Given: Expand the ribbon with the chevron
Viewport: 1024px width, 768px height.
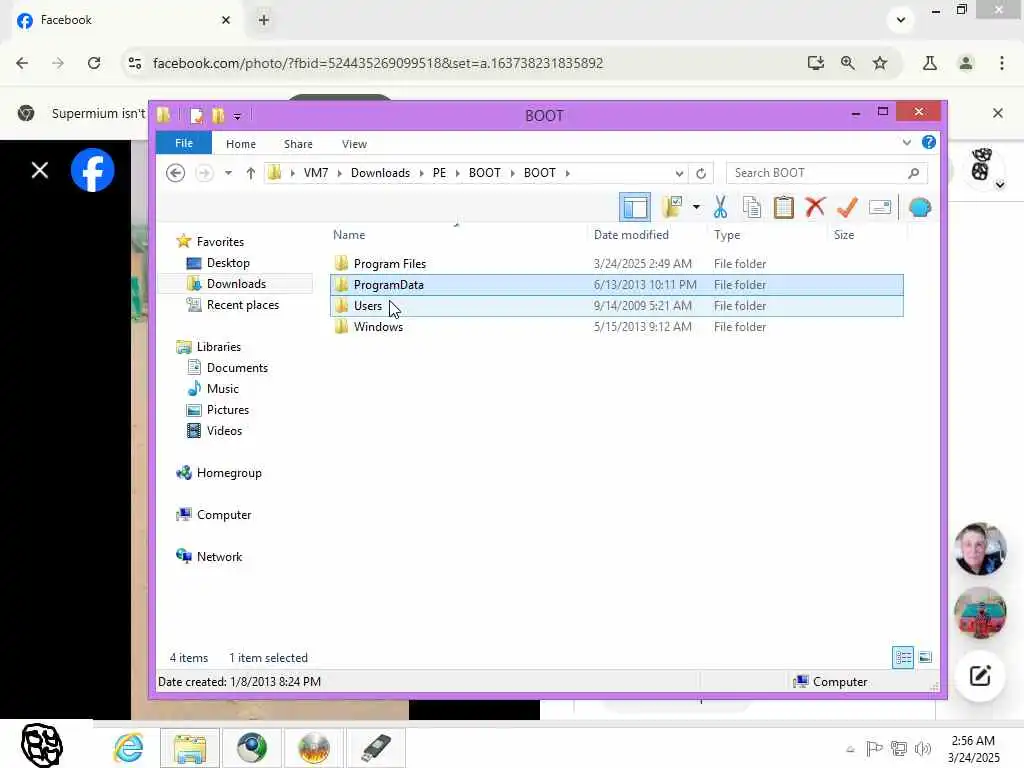Looking at the screenshot, I should [x=906, y=142].
